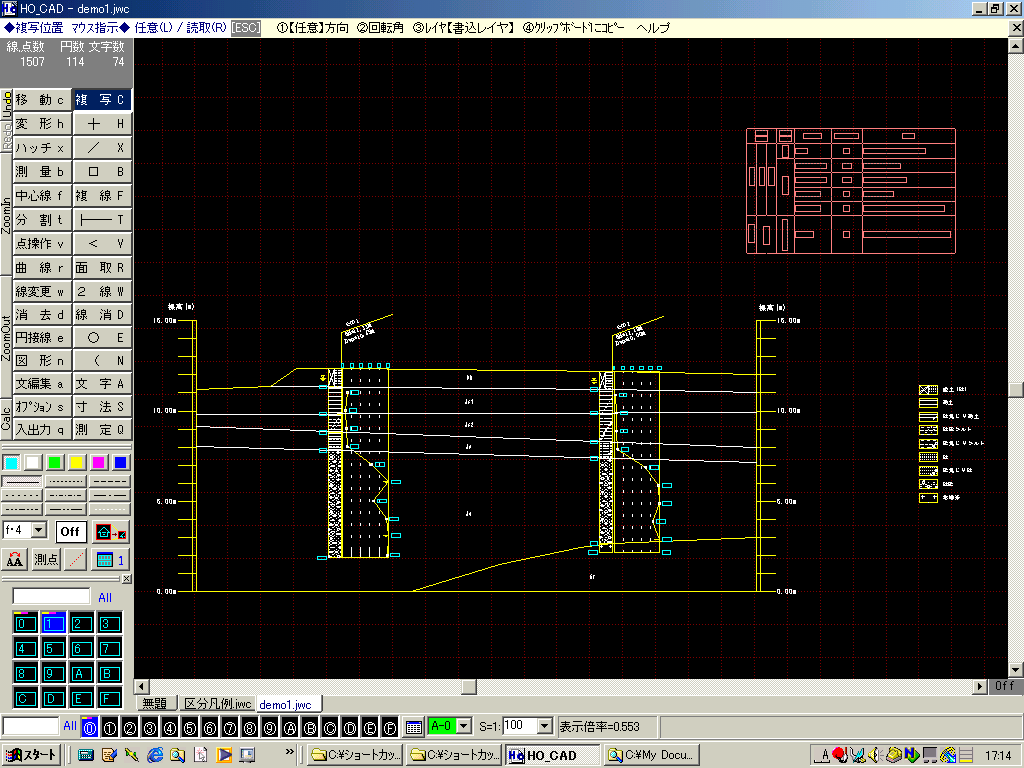Click the volume speaker icon in system tray

(x=876, y=755)
